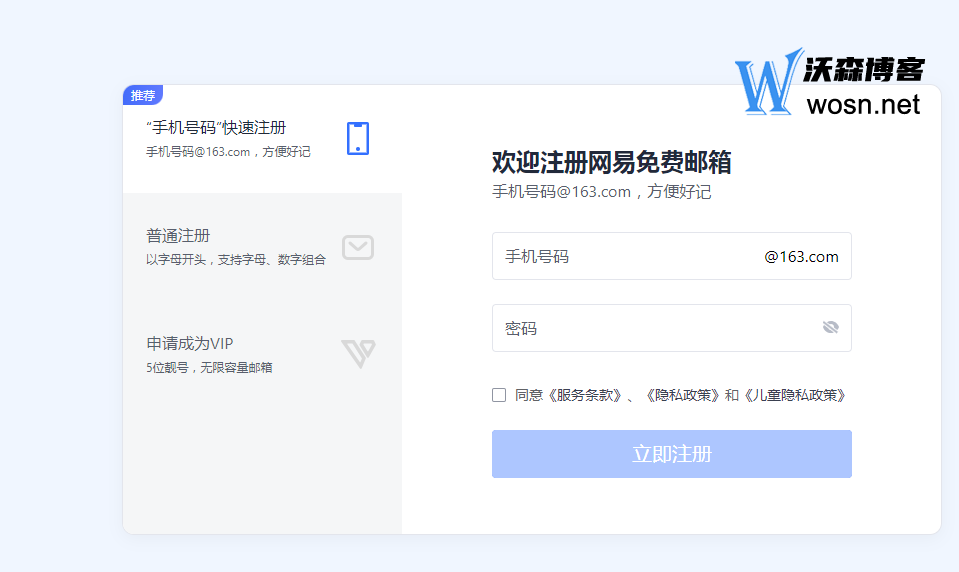This screenshot has height=572, width=959.
Task: Click the blue W logo watermark
Action: [768, 83]
